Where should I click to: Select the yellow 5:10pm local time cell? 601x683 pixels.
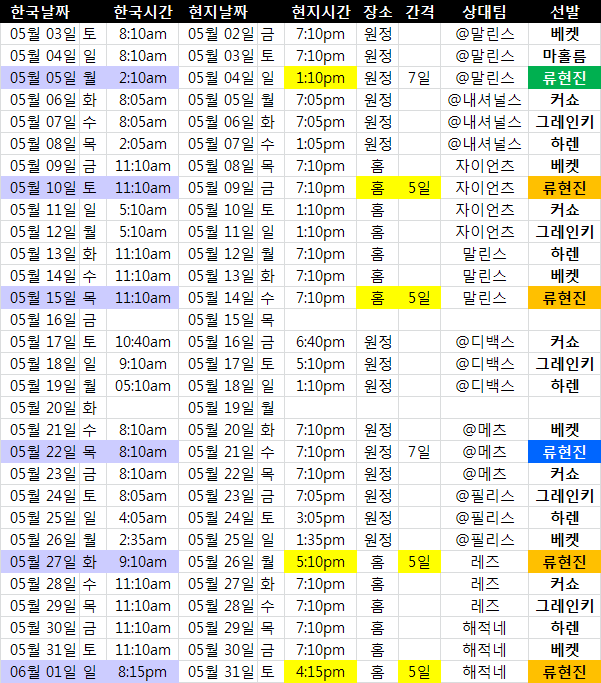coord(321,562)
